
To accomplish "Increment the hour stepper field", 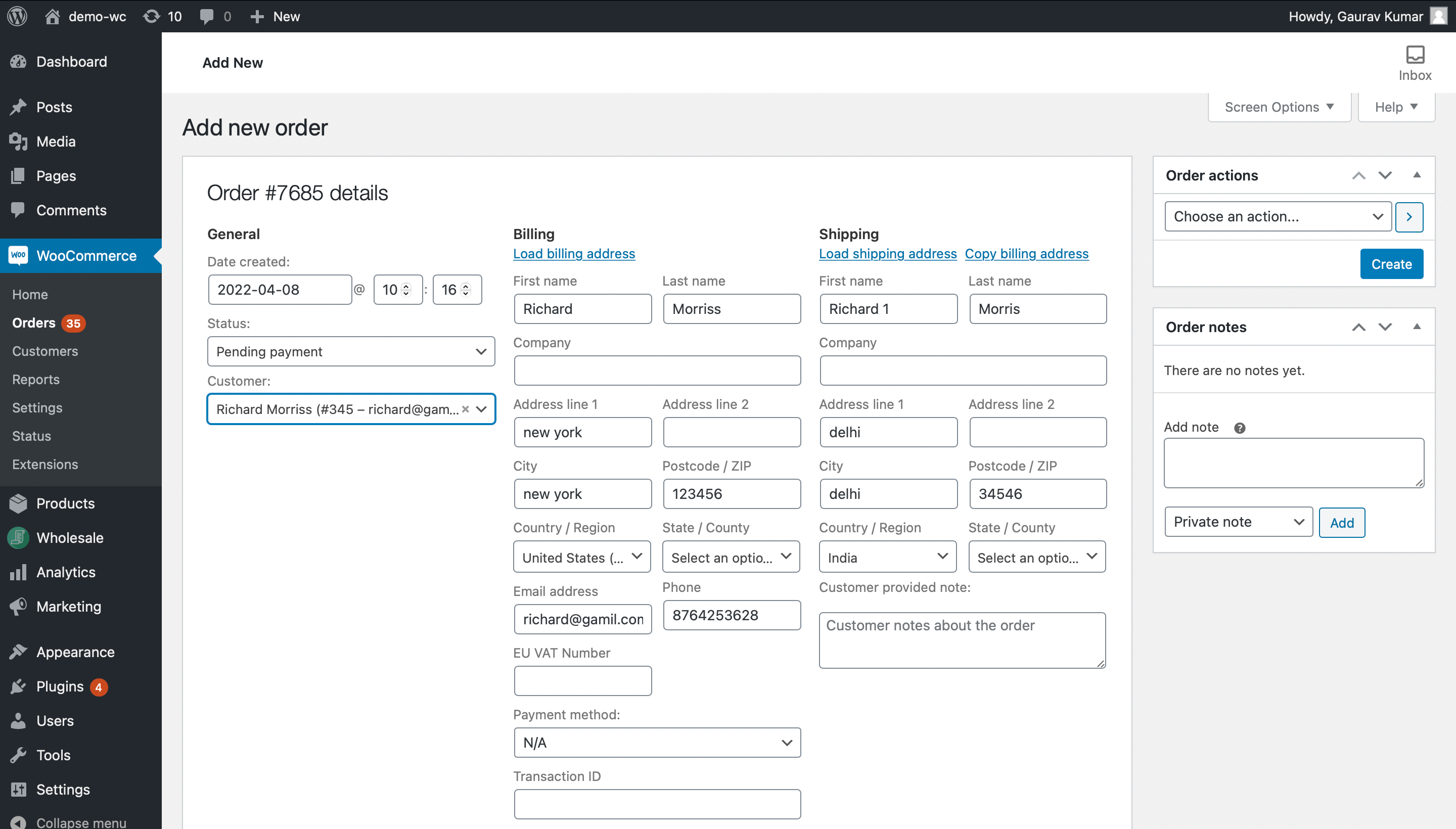I will (406, 286).
